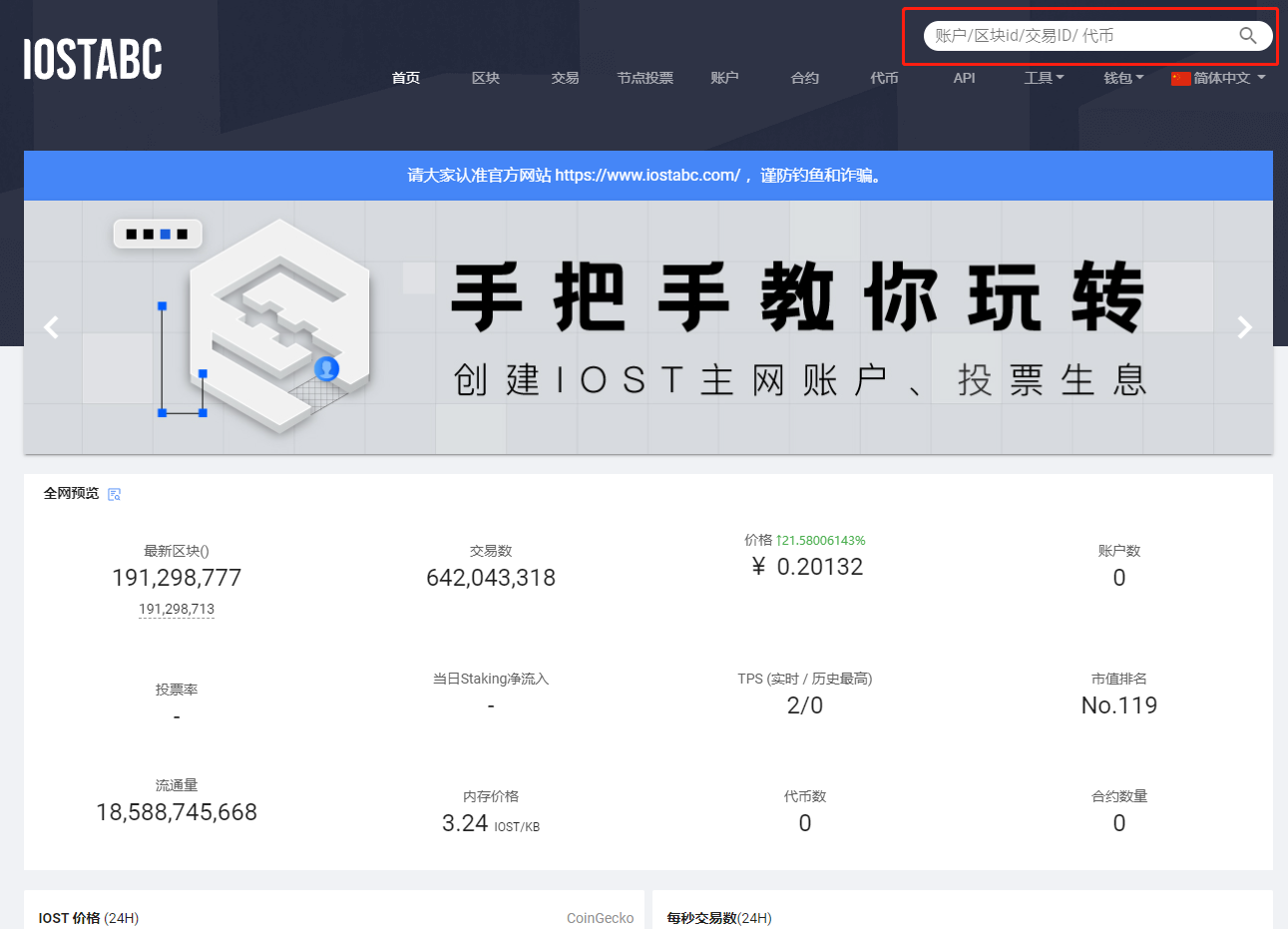Switch to the 区块 page
This screenshot has height=929, width=1288.
click(486, 77)
